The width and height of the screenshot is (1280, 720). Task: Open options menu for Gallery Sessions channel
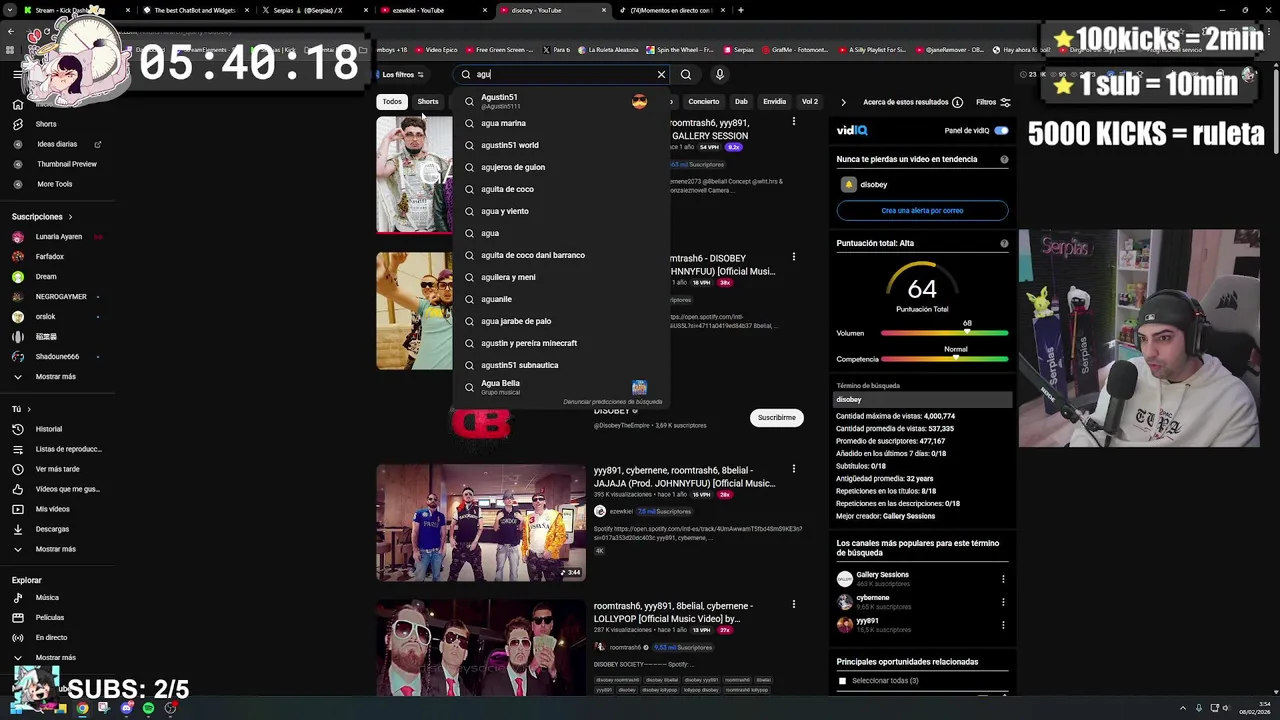click(x=1003, y=579)
